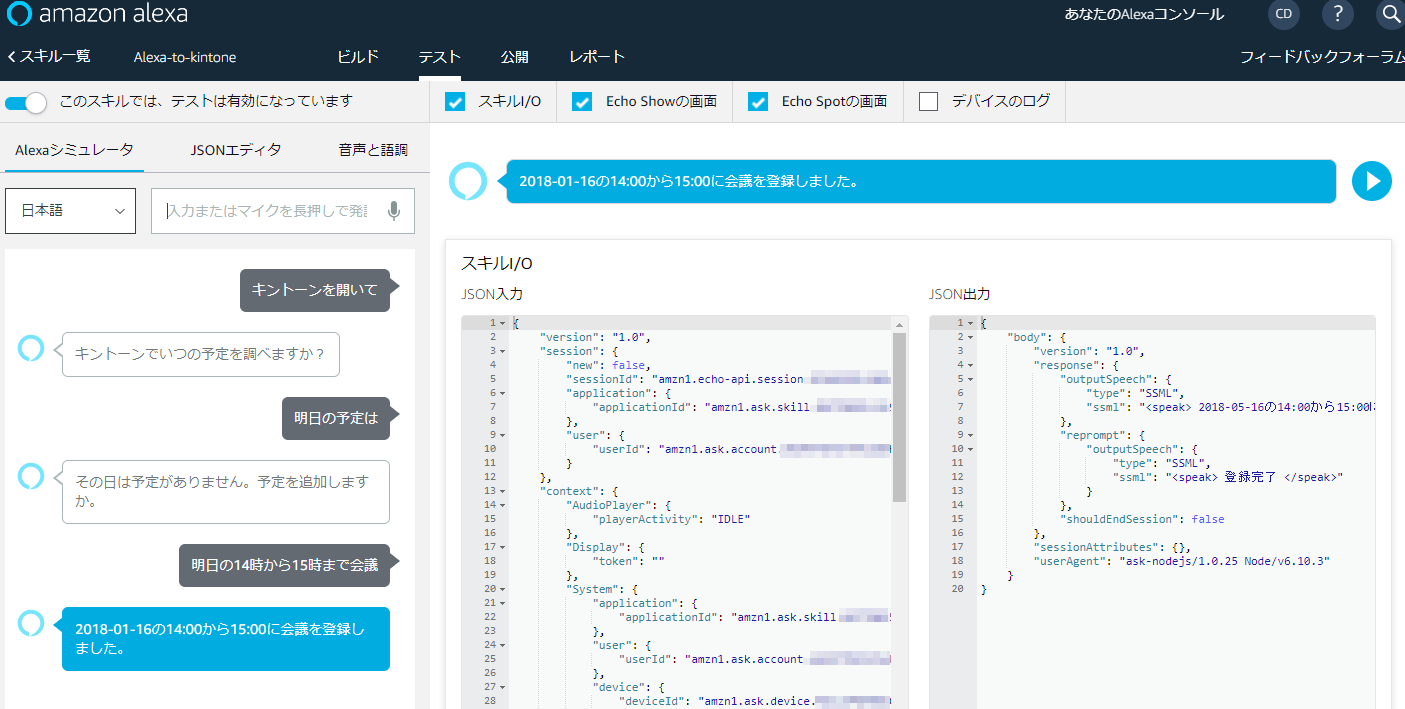Collapse AudioPlayer block at line 14 in JSON入力
The height and width of the screenshot is (709, 1405).
(x=503, y=505)
